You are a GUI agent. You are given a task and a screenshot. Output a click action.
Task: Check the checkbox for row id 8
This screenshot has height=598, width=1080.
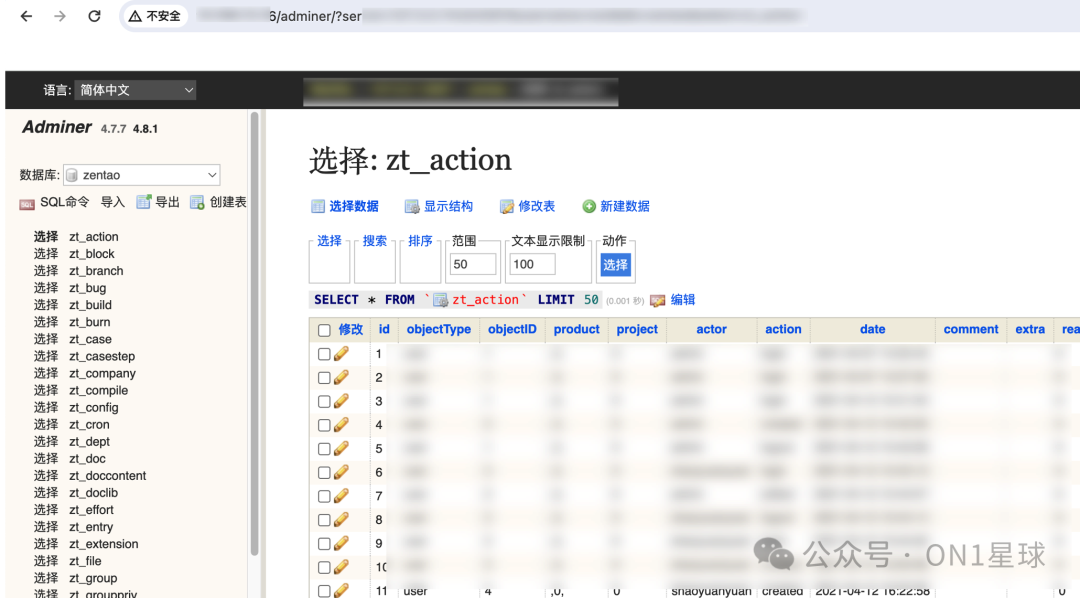point(324,520)
